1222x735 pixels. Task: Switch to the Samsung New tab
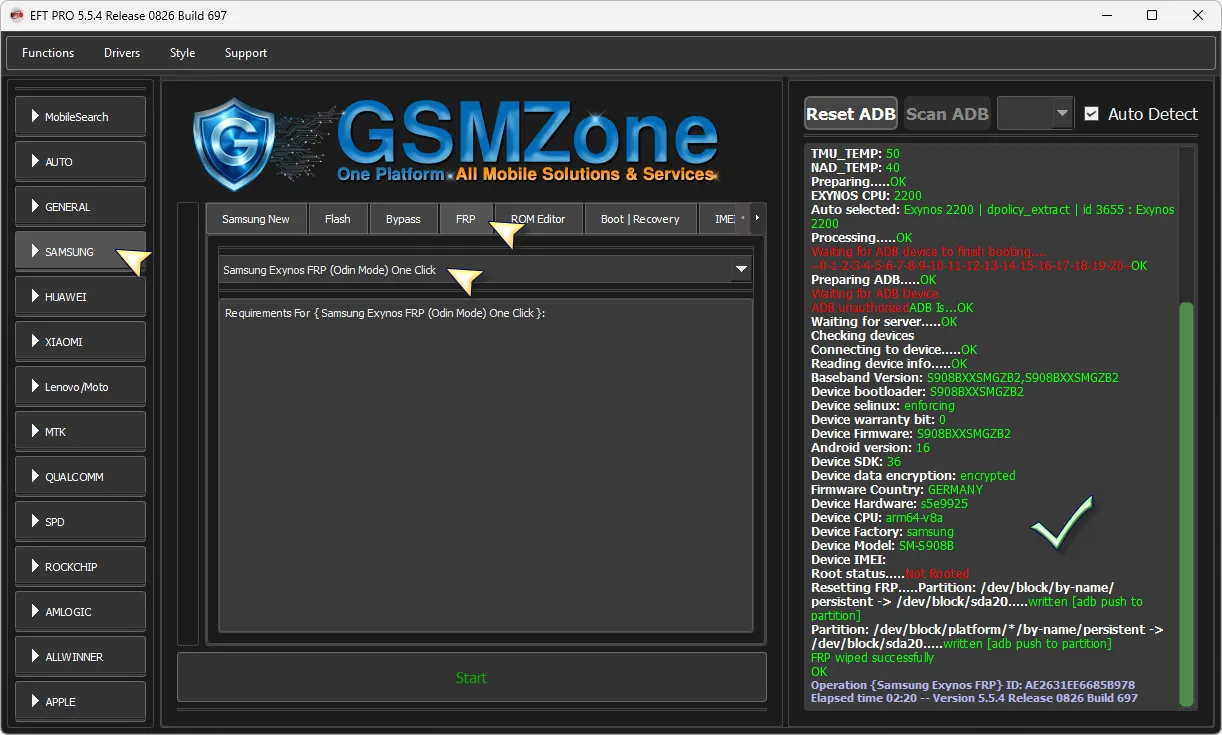tap(256, 219)
